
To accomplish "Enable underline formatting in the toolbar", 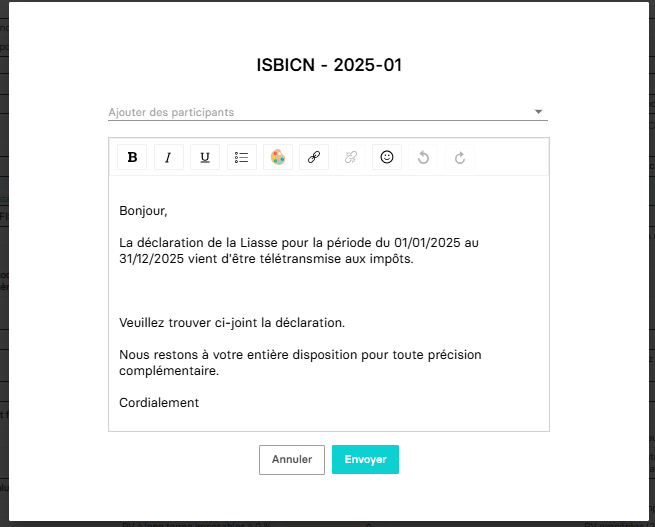I will 205,158.
